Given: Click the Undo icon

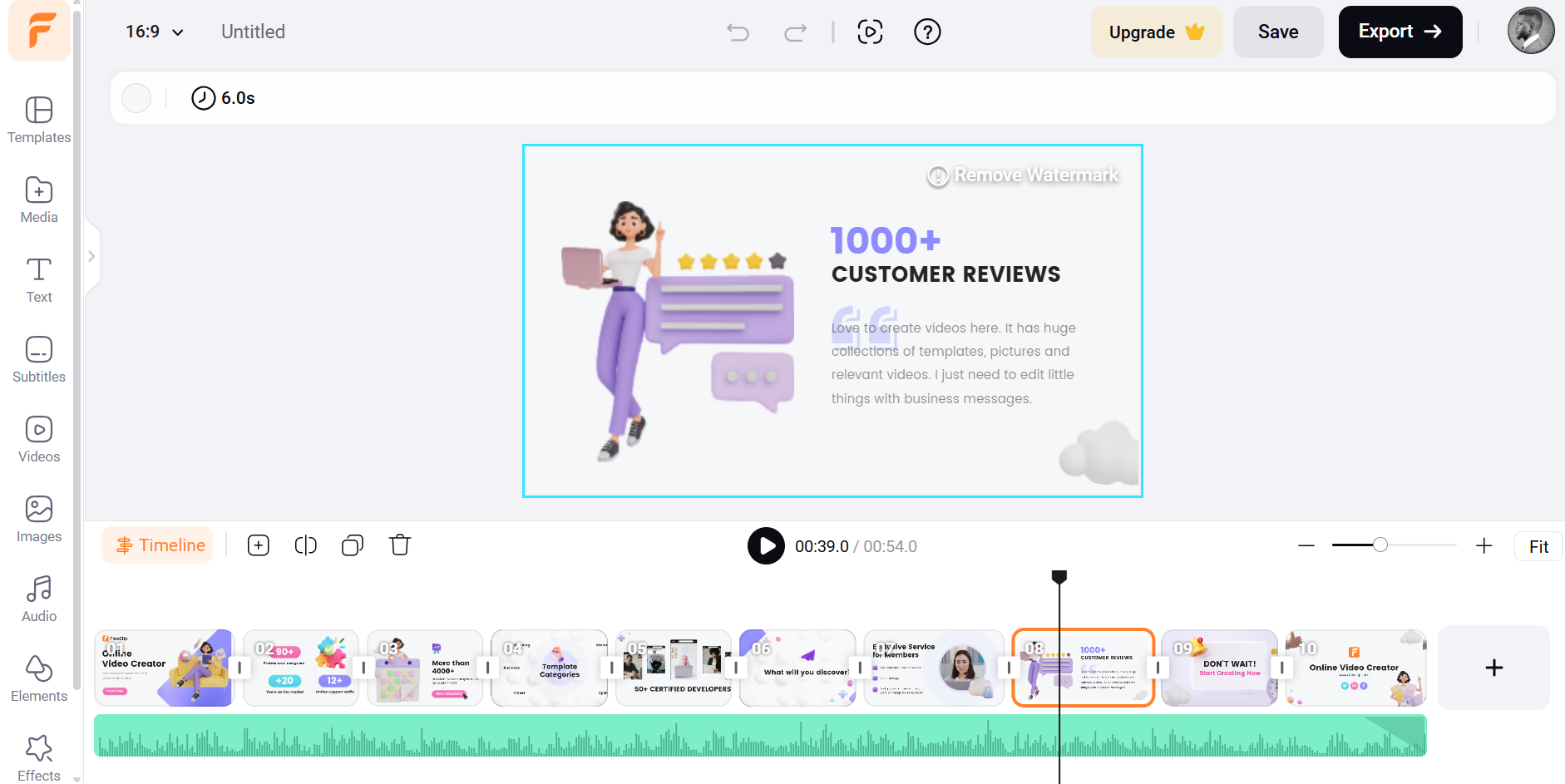Looking at the screenshot, I should 738,32.
